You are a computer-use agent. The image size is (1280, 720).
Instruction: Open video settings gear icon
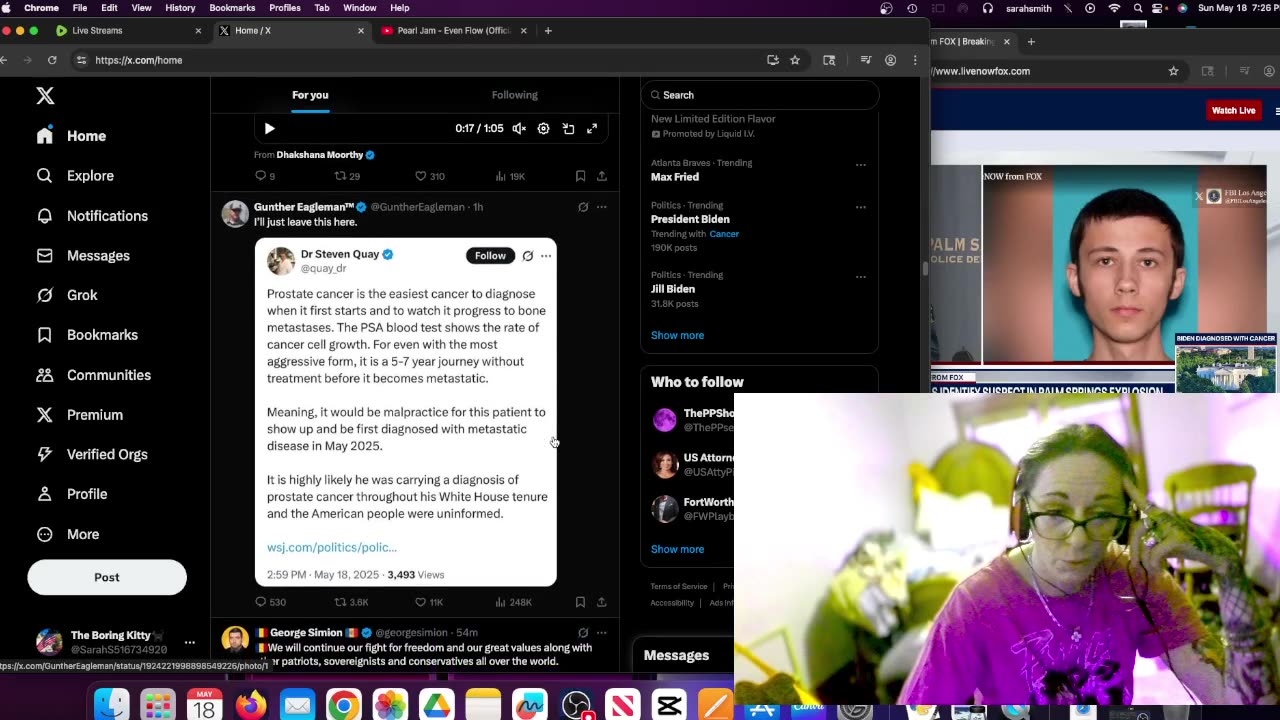pos(543,128)
